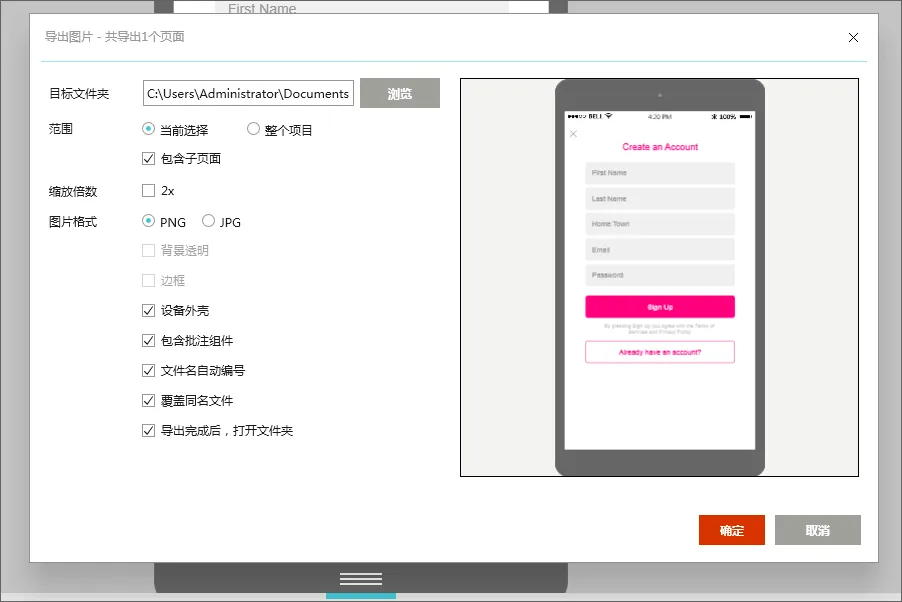Viewport: 902px width, 602px height.
Task: Click the pink Sign Up button in preview
Action: coord(660,307)
